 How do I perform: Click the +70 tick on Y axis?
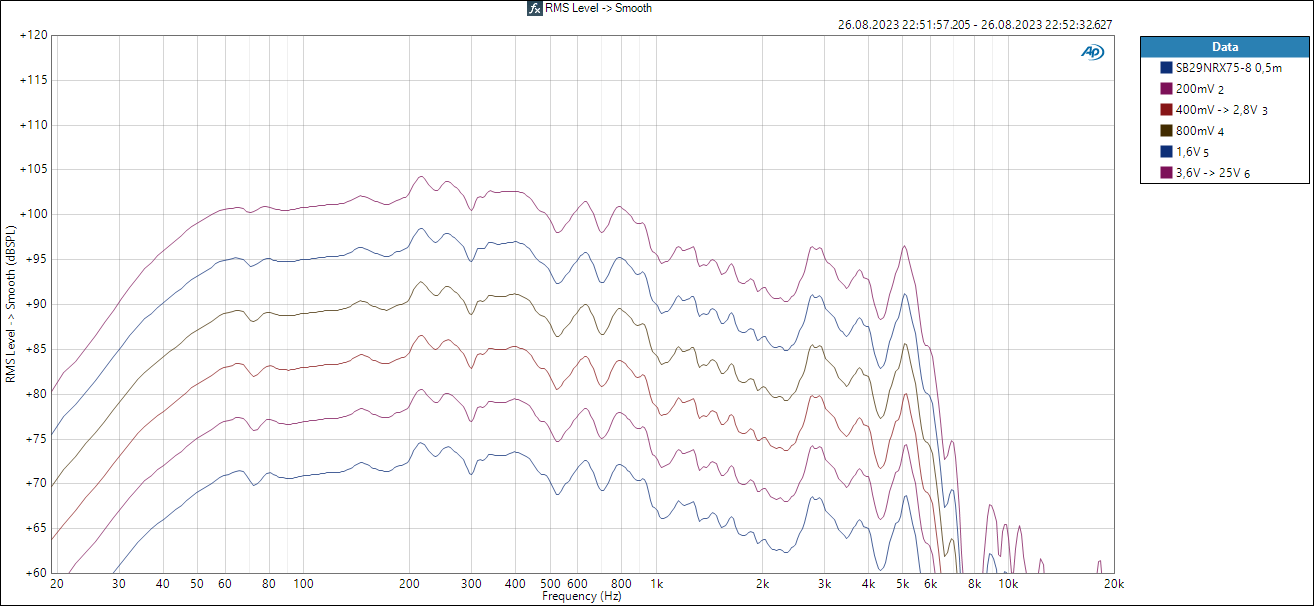pos(35,483)
